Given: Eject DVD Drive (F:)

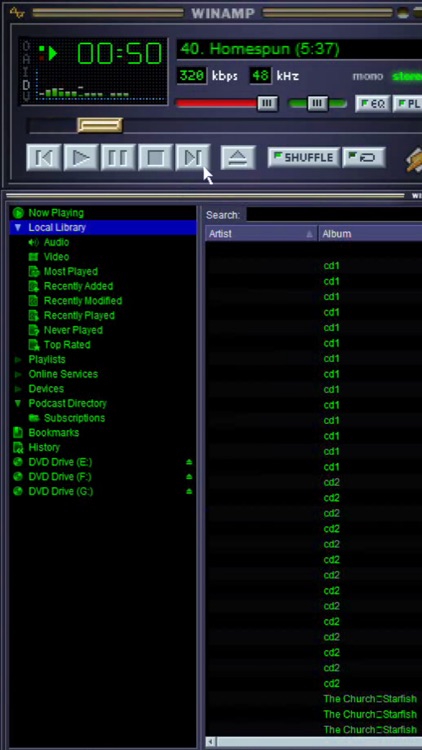Looking at the screenshot, I should click(x=189, y=477).
